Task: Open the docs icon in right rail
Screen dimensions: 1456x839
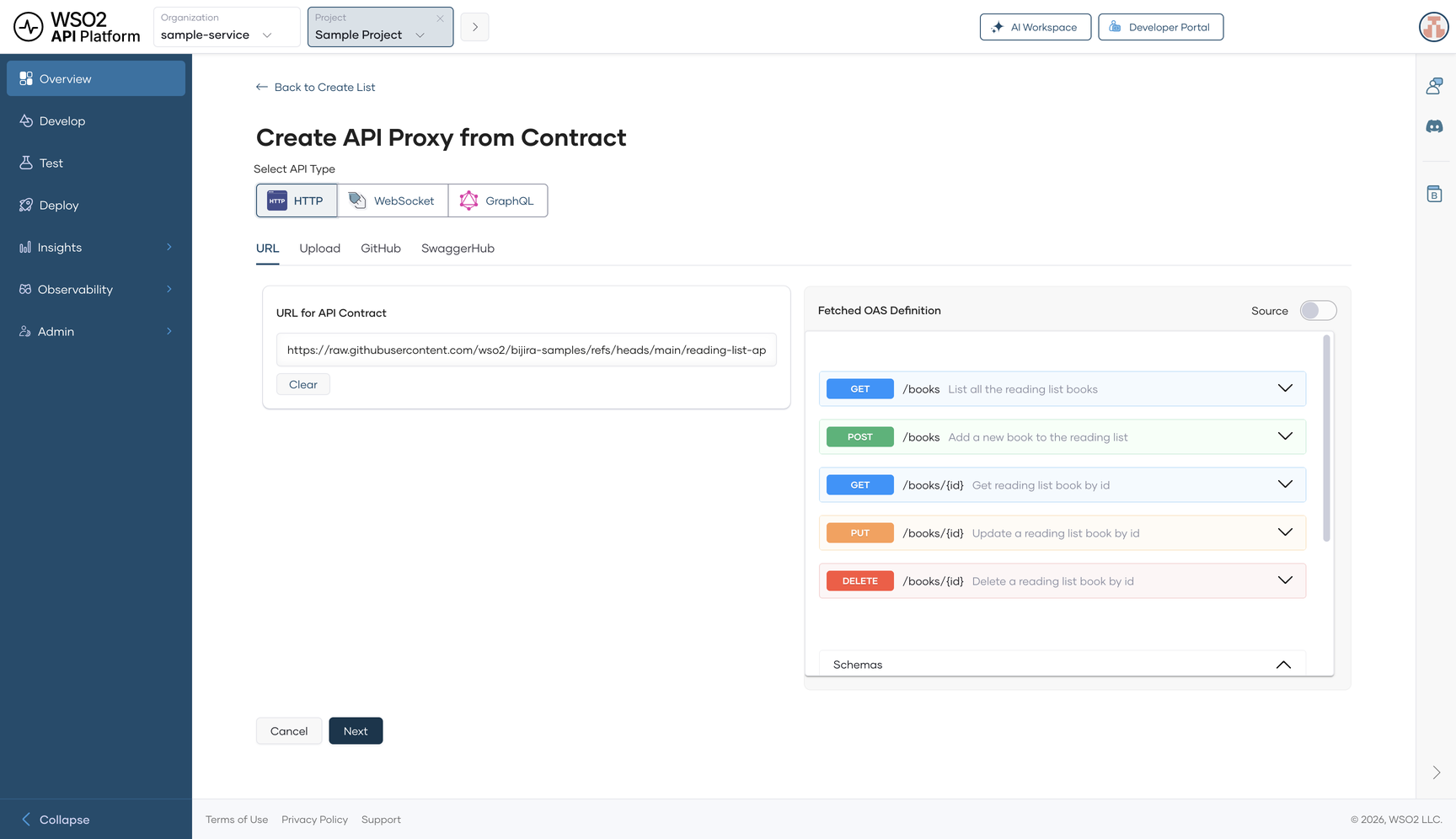Action: pos(1434,194)
